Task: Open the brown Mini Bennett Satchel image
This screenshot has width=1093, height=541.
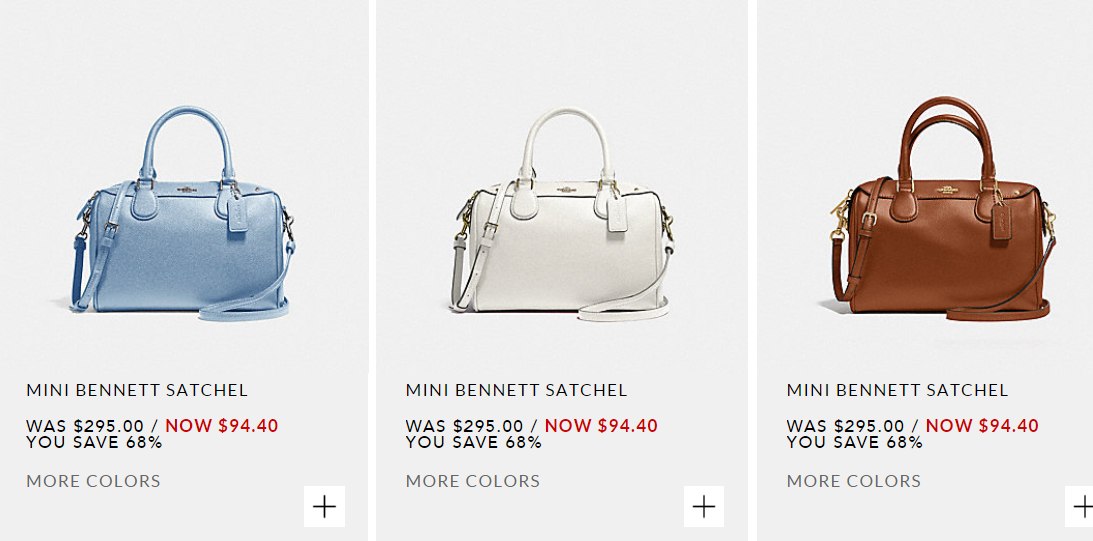Action: tap(942, 208)
